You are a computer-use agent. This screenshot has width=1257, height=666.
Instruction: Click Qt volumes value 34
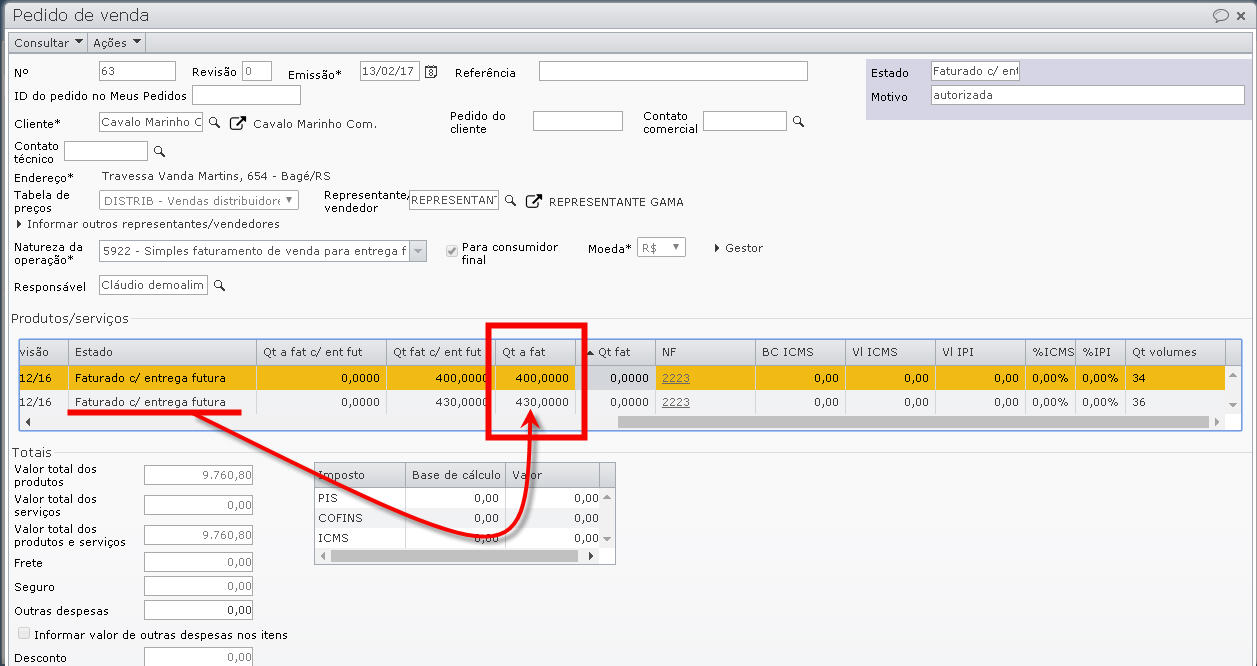[1139, 378]
